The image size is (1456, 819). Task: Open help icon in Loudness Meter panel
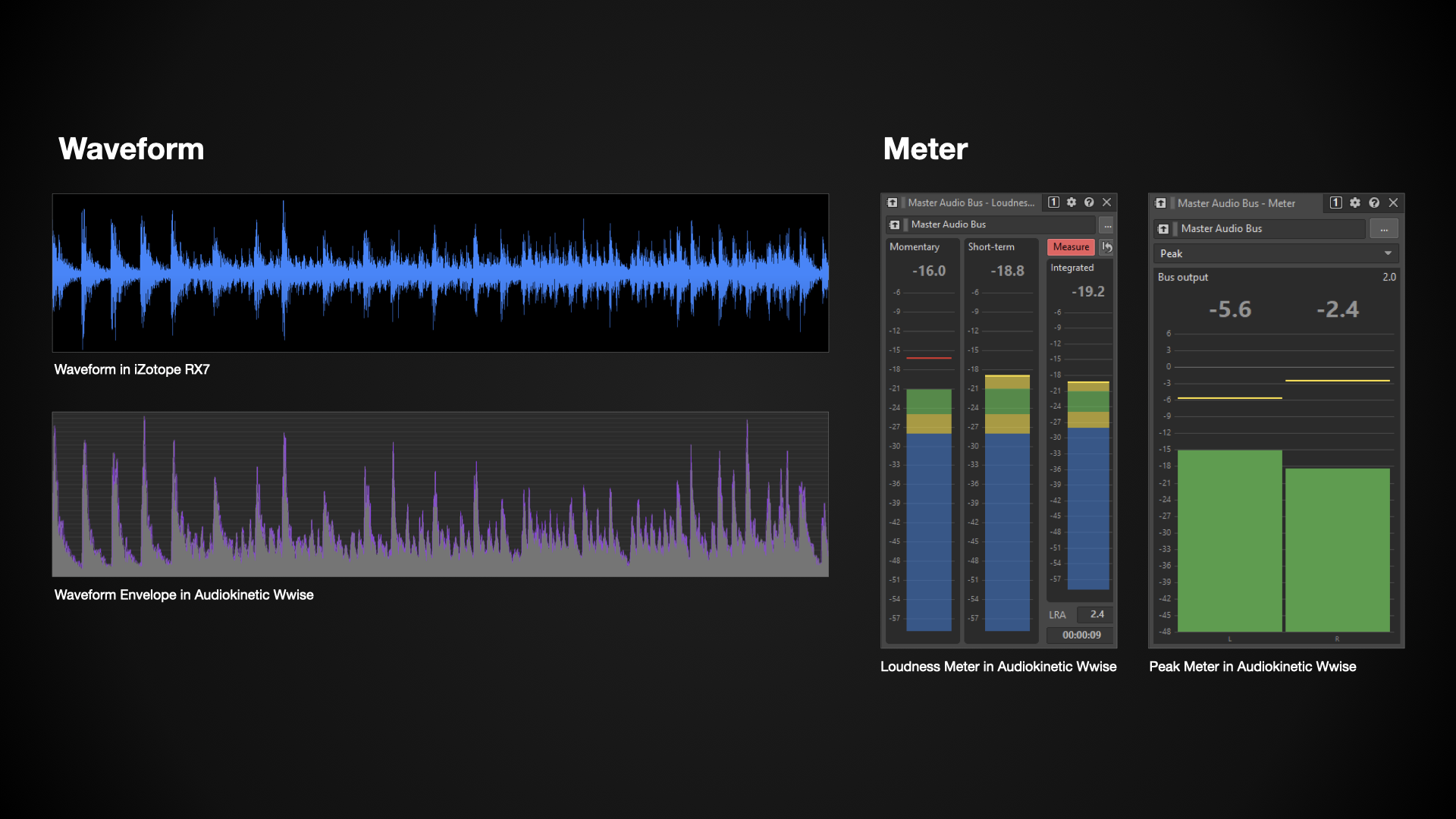(x=1089, y=202)
